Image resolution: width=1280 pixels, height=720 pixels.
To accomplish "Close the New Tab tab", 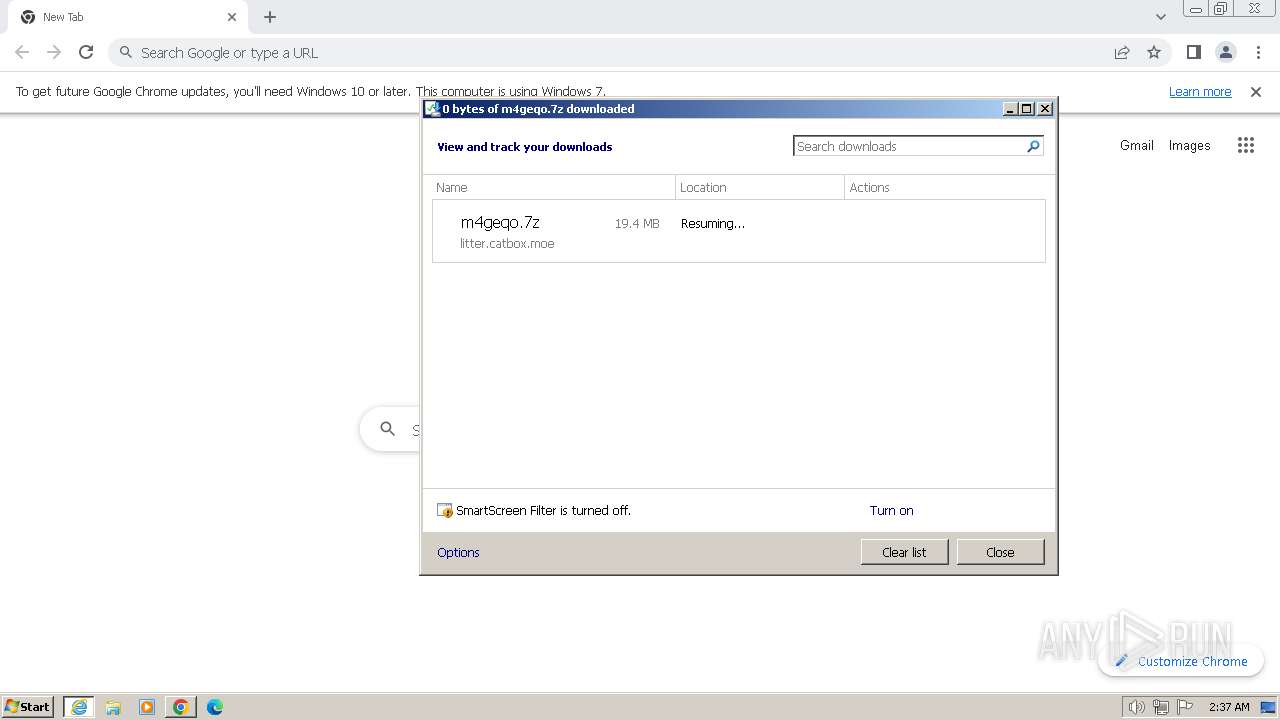I will point(232,17).
